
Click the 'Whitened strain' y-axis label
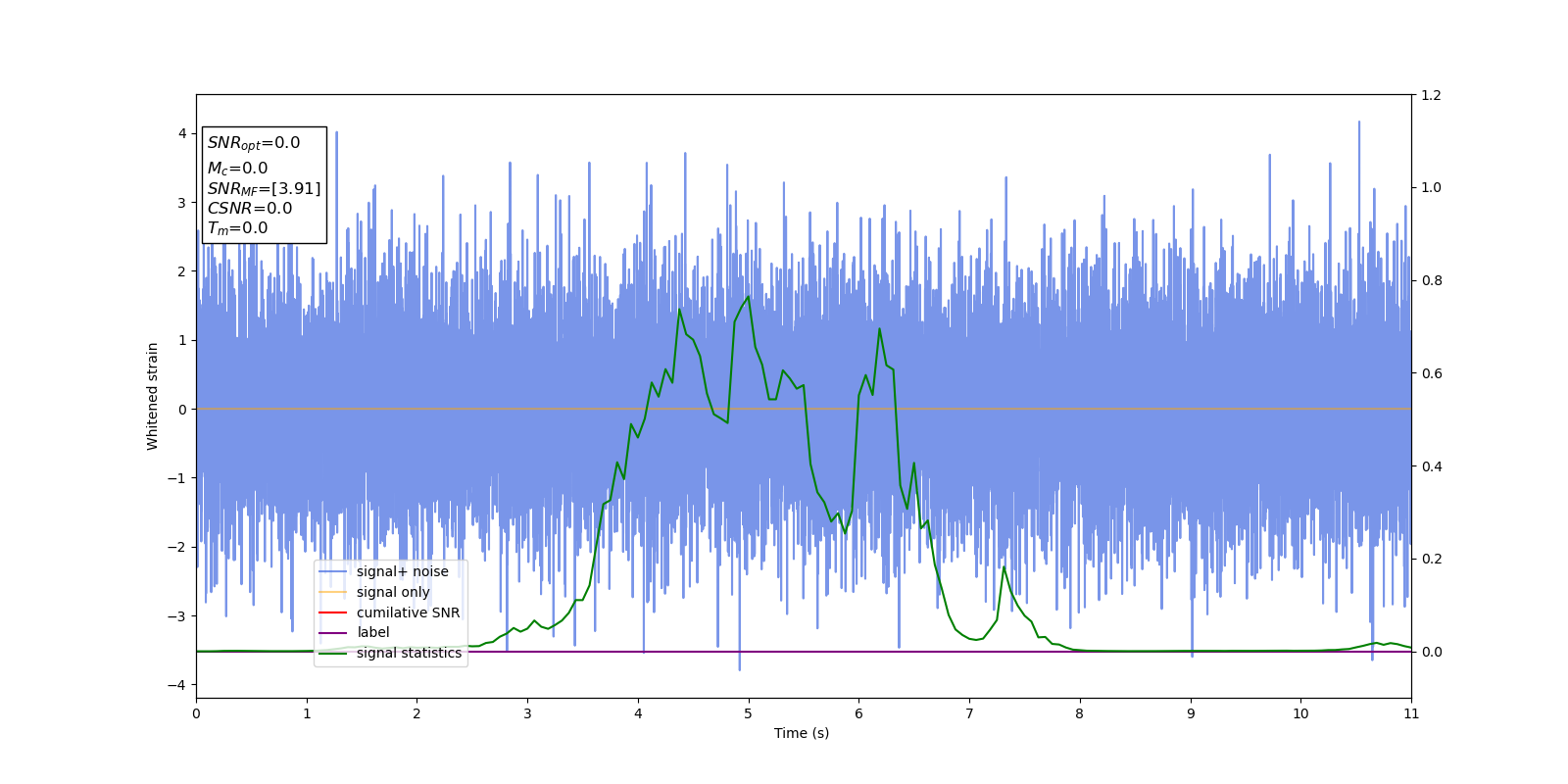153,396
